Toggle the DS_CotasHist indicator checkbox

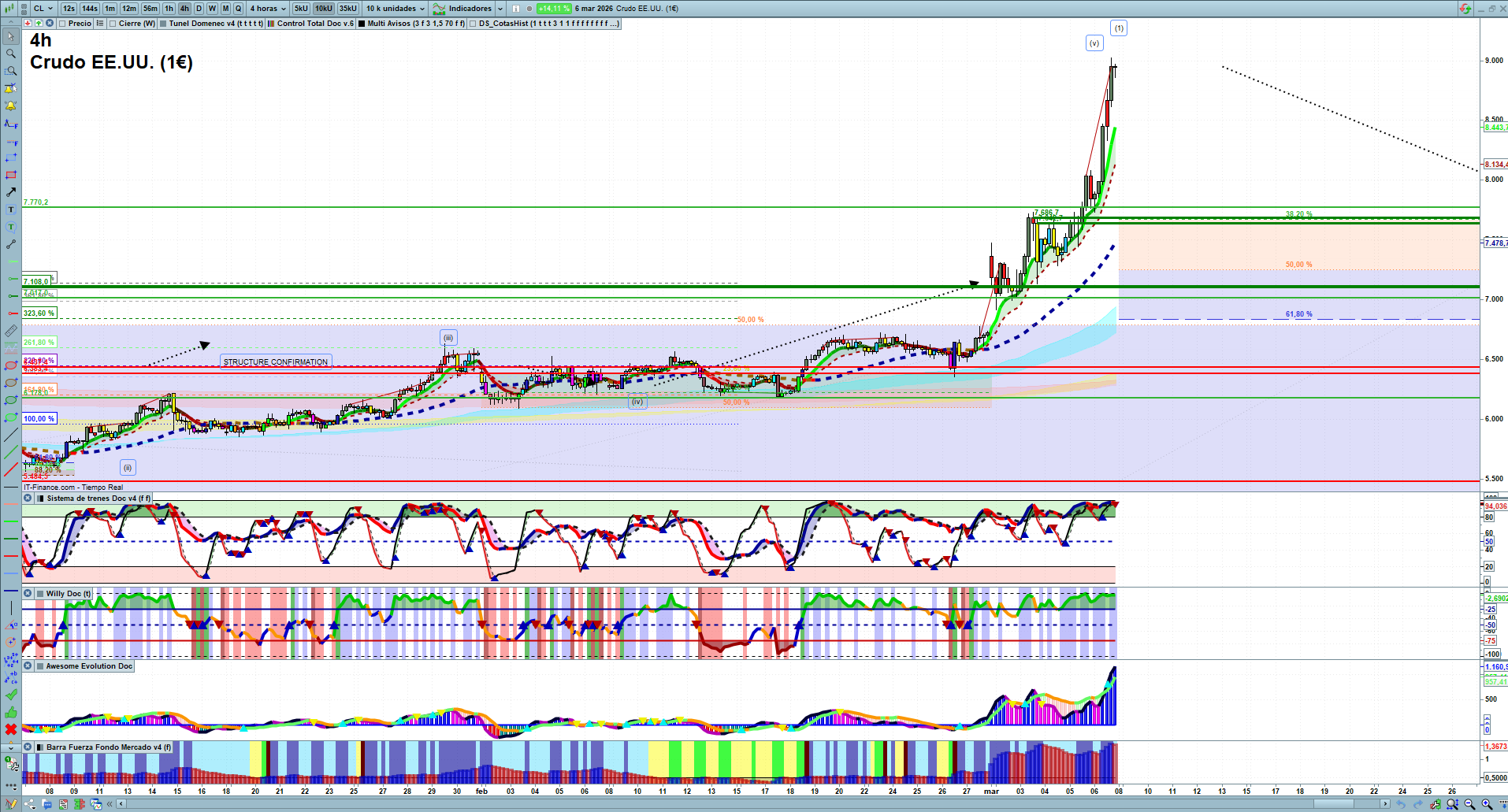click(x=473, y=24)
